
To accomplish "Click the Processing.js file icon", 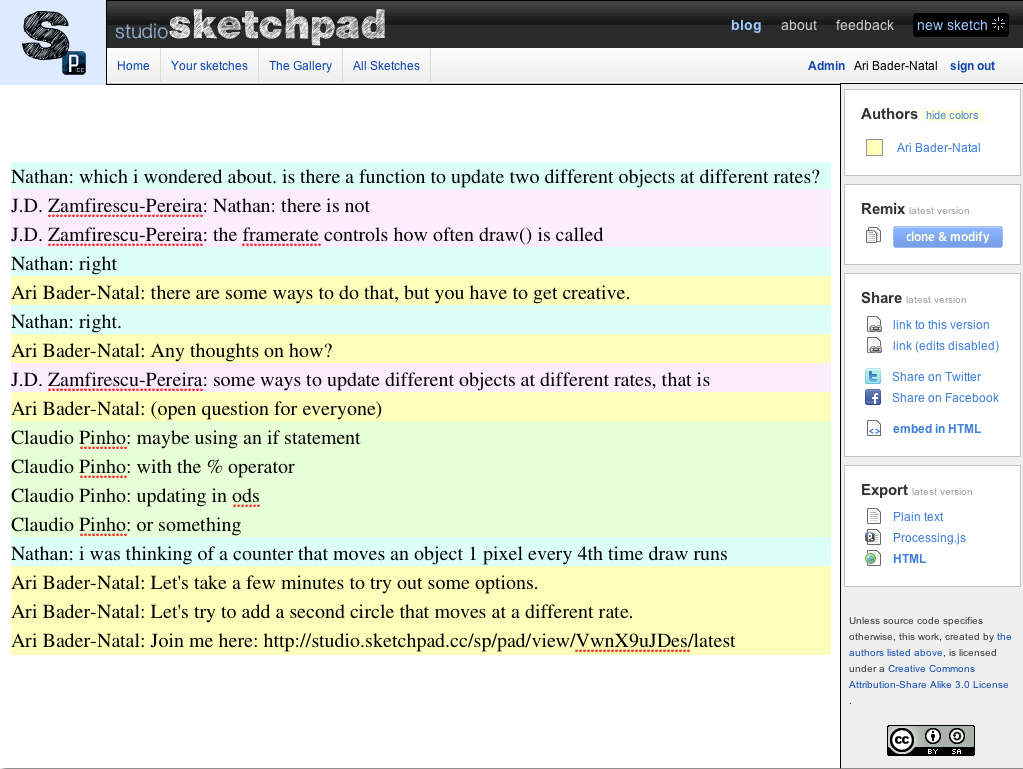I will pyautogui.click(x=873, y=537).
